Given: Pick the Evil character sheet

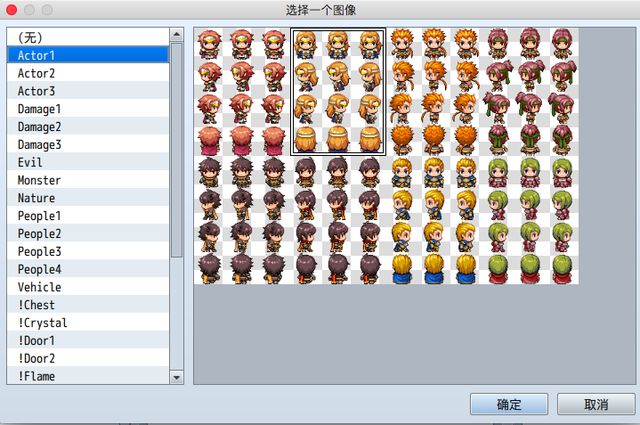Looking at the screenshot, I should coord(88,162).
